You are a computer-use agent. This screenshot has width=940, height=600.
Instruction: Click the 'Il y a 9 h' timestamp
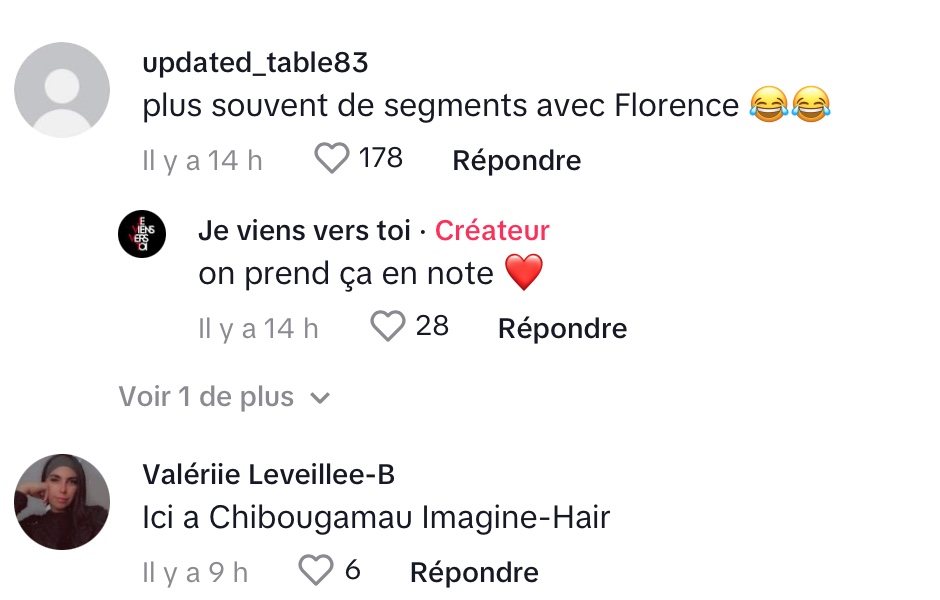click(195, 572)
